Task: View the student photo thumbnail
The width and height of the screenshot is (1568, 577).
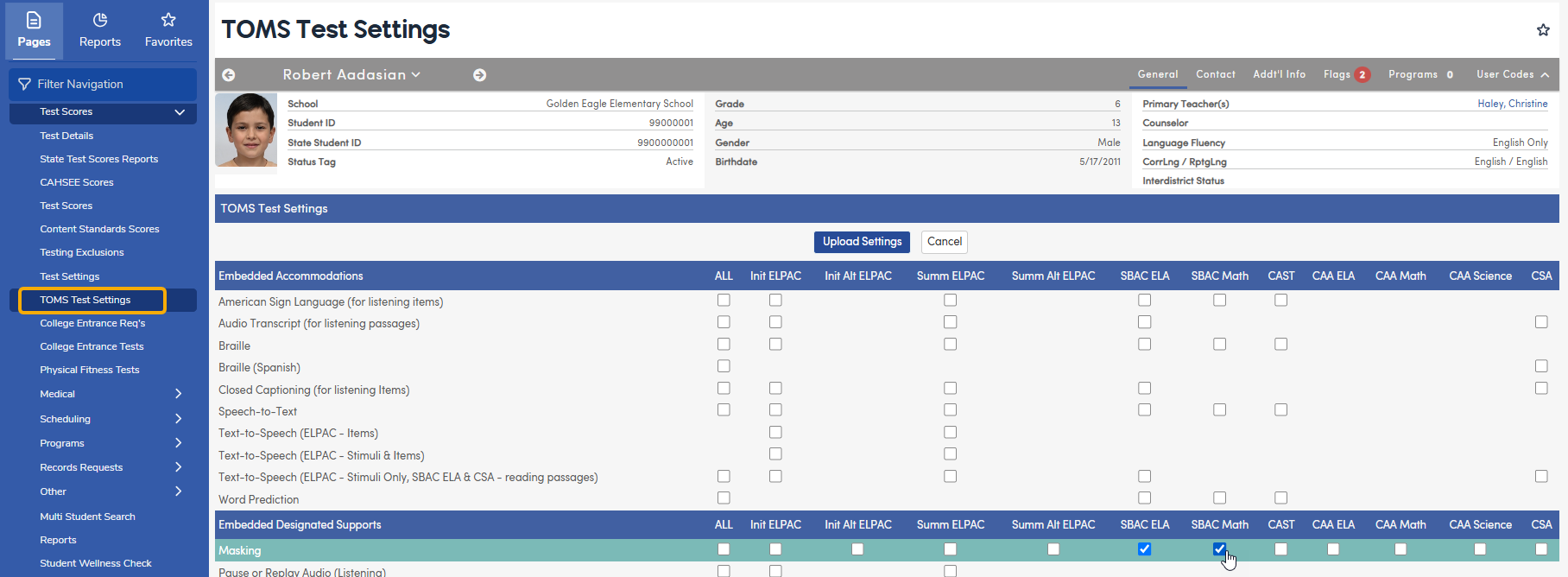Action: pos(246,130)
